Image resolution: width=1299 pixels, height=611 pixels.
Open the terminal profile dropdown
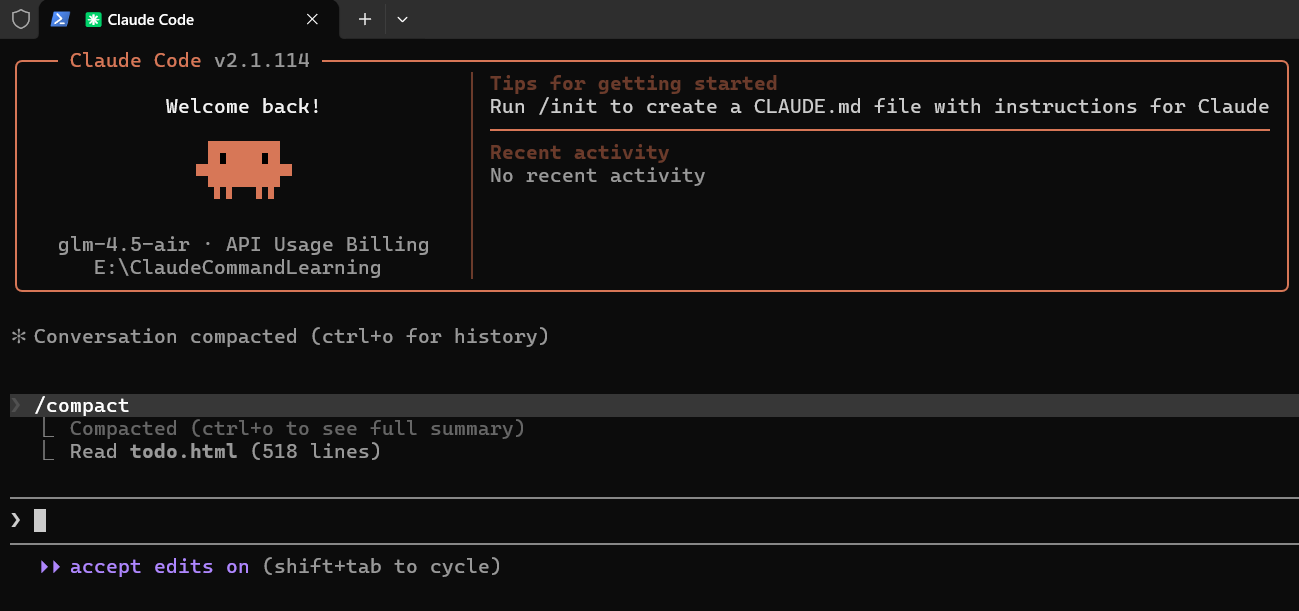(x=402, y=19)
